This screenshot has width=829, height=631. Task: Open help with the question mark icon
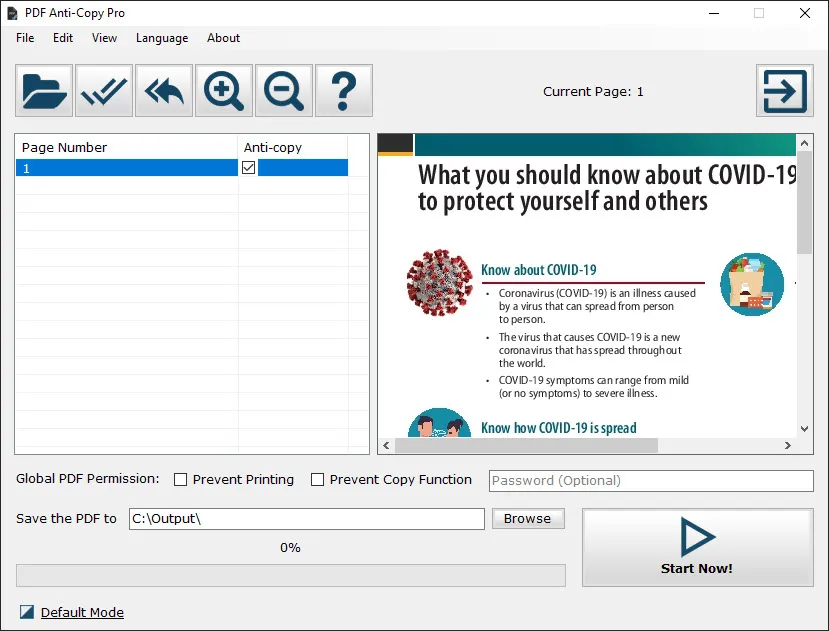(344, 90)
